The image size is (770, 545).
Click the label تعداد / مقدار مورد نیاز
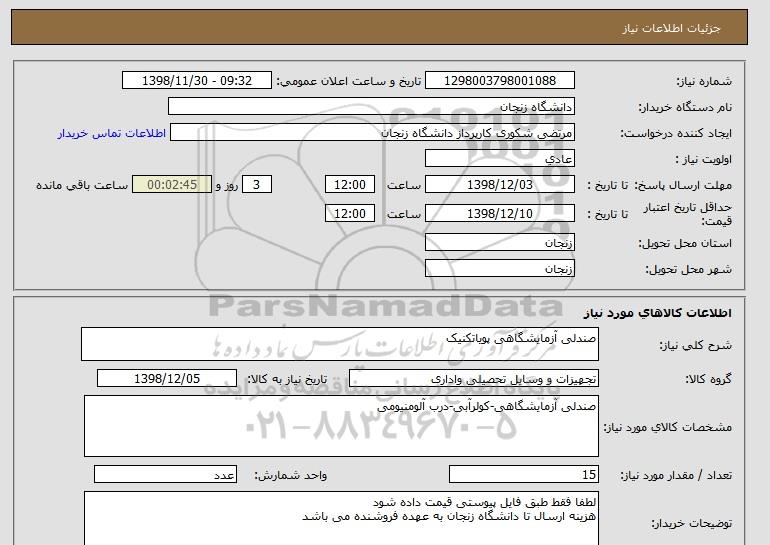tap(676, 475)
